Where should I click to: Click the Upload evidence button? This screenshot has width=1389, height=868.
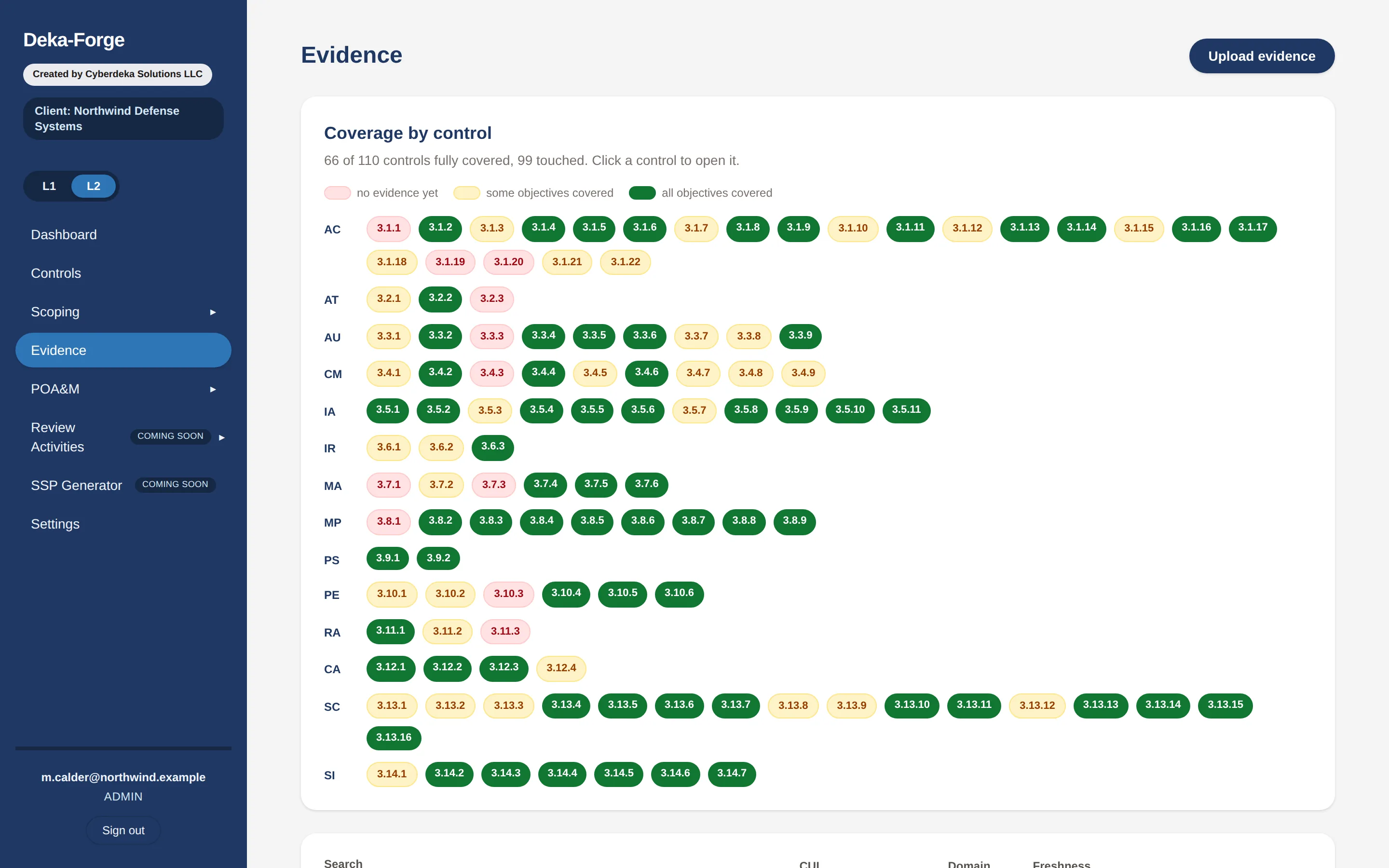point(1262,56)
